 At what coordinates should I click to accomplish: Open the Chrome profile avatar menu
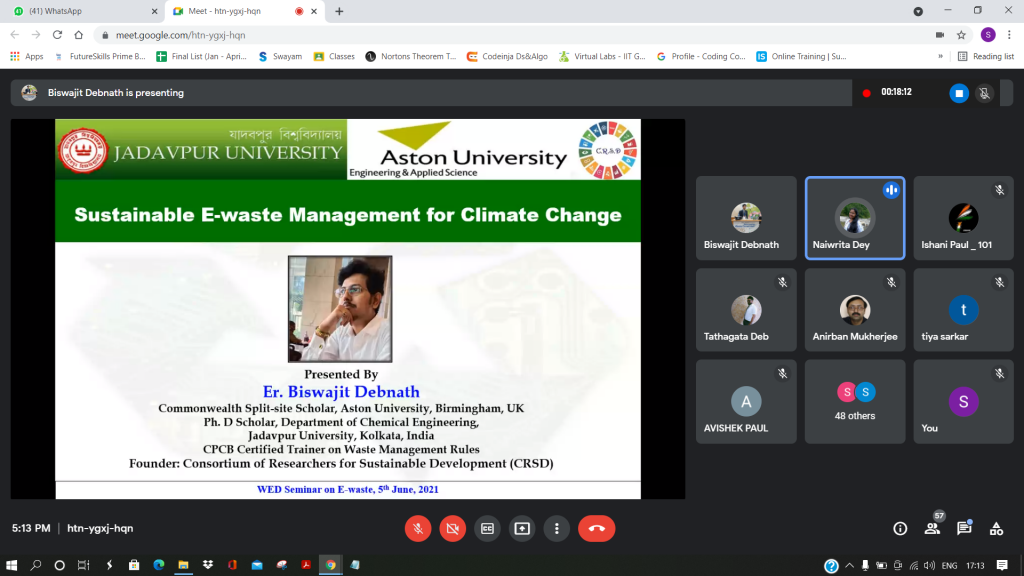click(x=988, y=35)
